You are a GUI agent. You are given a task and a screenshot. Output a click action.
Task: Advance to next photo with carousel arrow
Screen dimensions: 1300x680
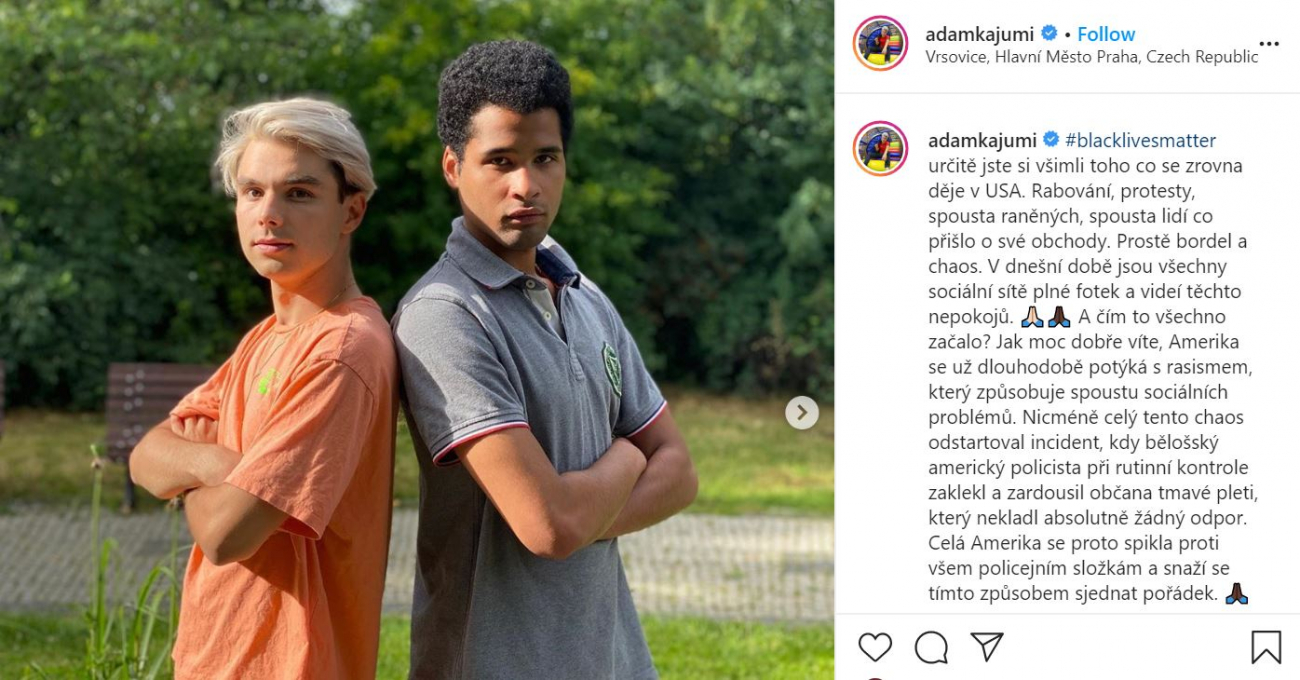[x=802, y=412]
